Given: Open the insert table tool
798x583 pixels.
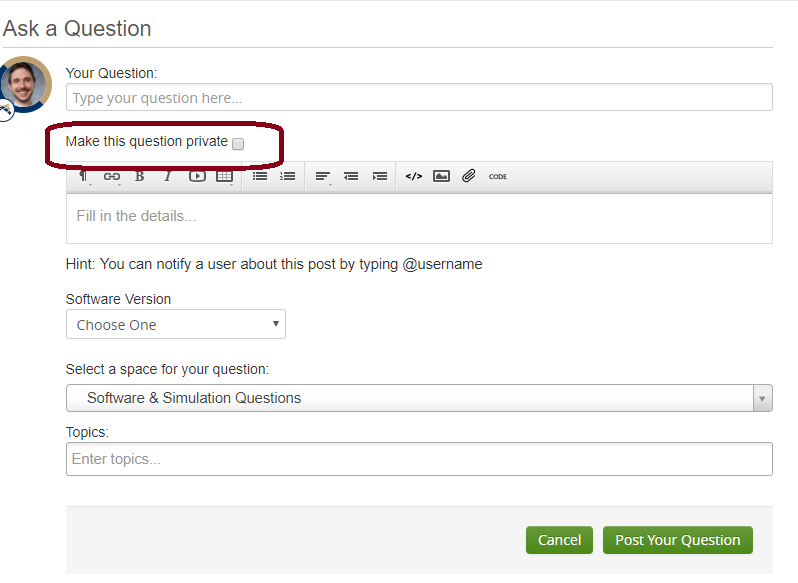Looking at the screenshot, I should coord(225,177).
